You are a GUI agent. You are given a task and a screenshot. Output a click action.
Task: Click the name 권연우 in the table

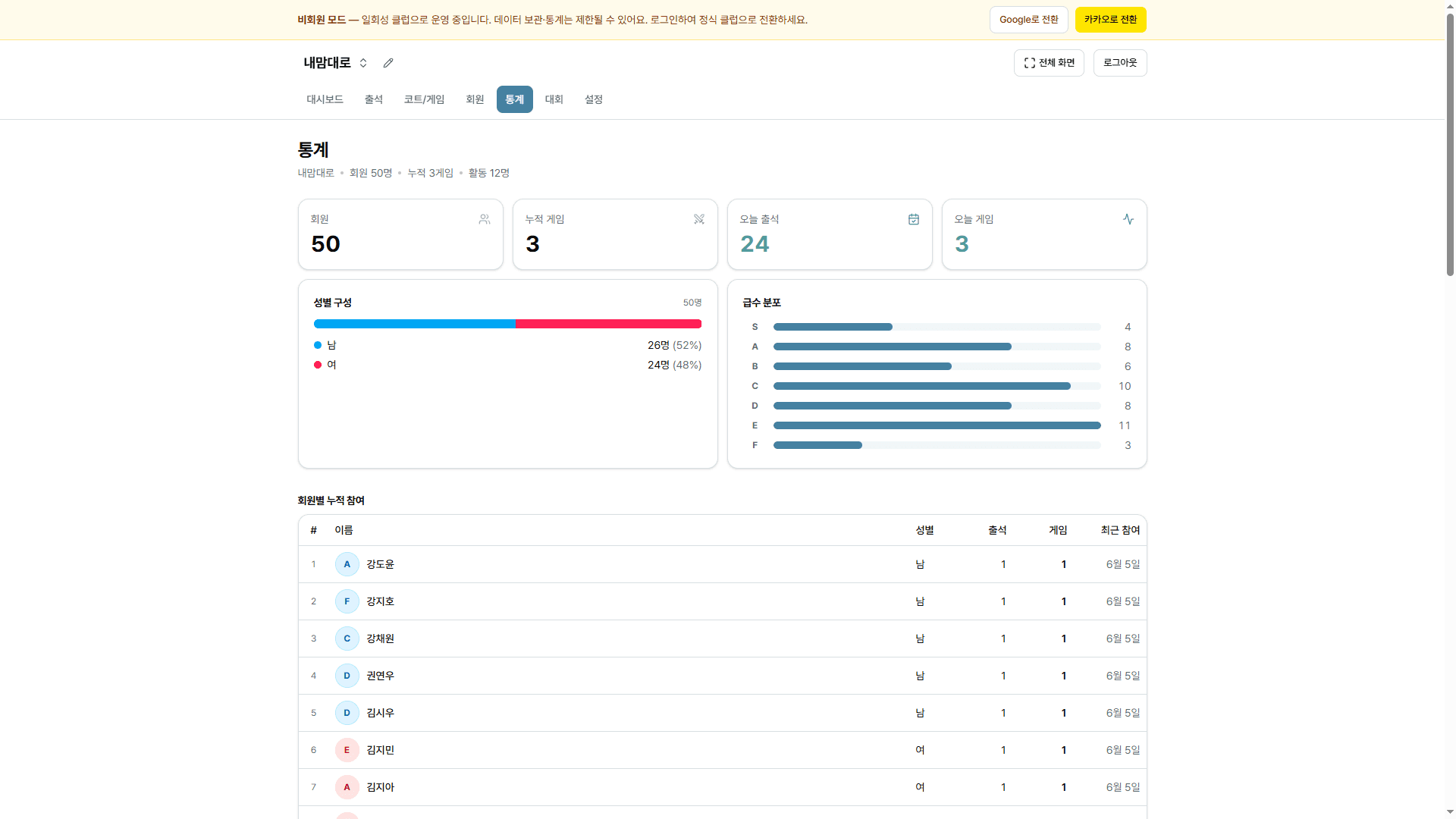pos(380,676)
